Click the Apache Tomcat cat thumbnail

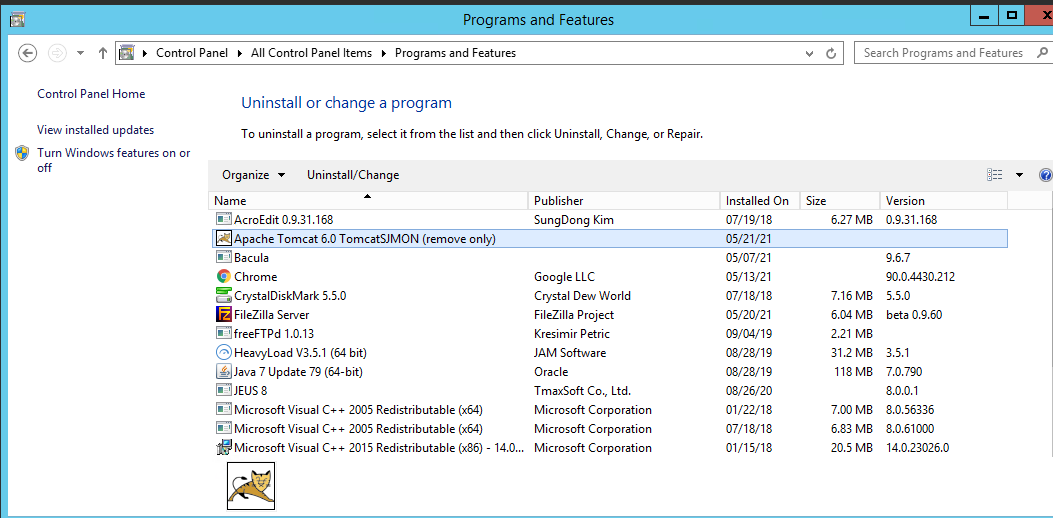coord(250,486)
